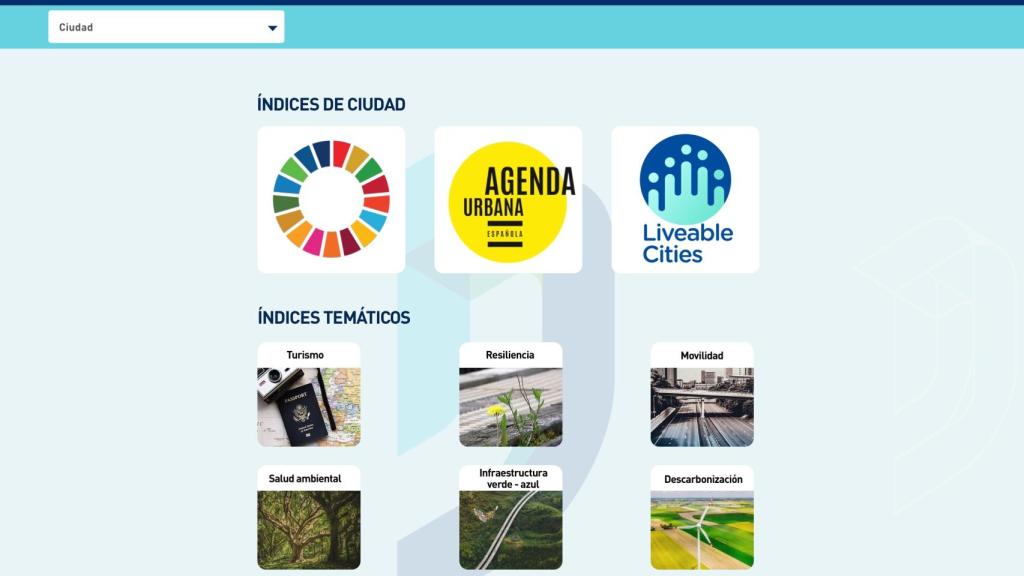Viewport: 1024px width, 576px height.
Task: Click the Movilidad card title
Action: click(x=701, y=356)
